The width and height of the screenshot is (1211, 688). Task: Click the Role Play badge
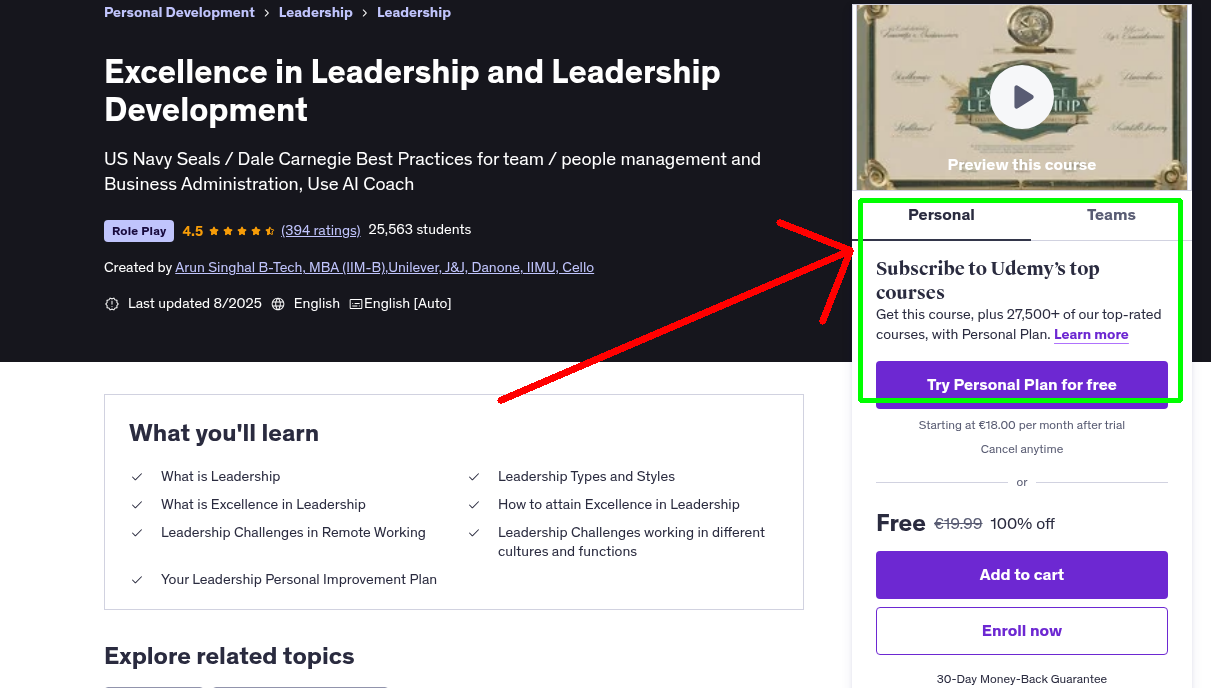click(138, 230)
